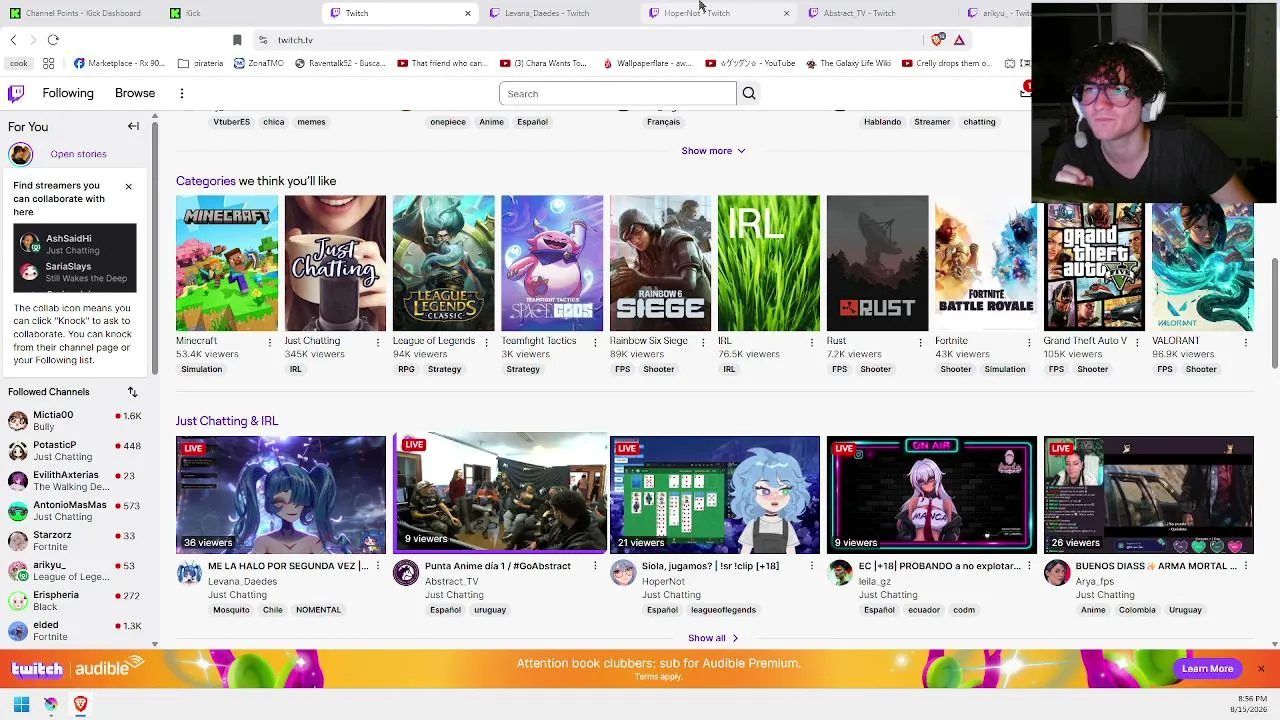
Task: Open the Rust category options menu
Action: click(920, 342)
